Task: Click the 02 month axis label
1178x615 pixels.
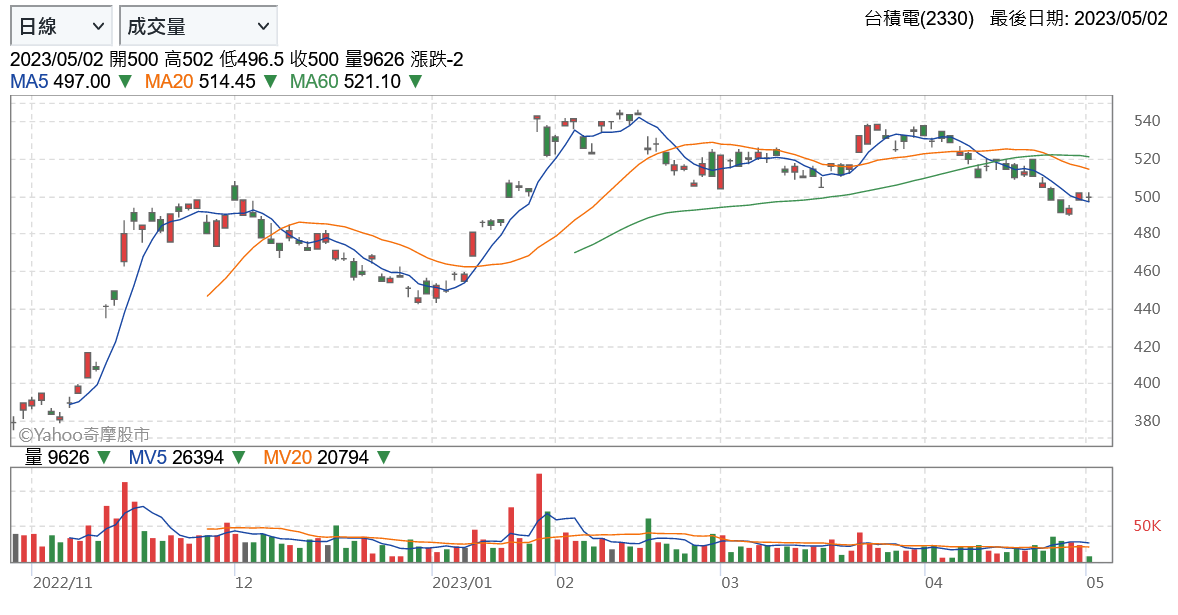Action: 564,583
